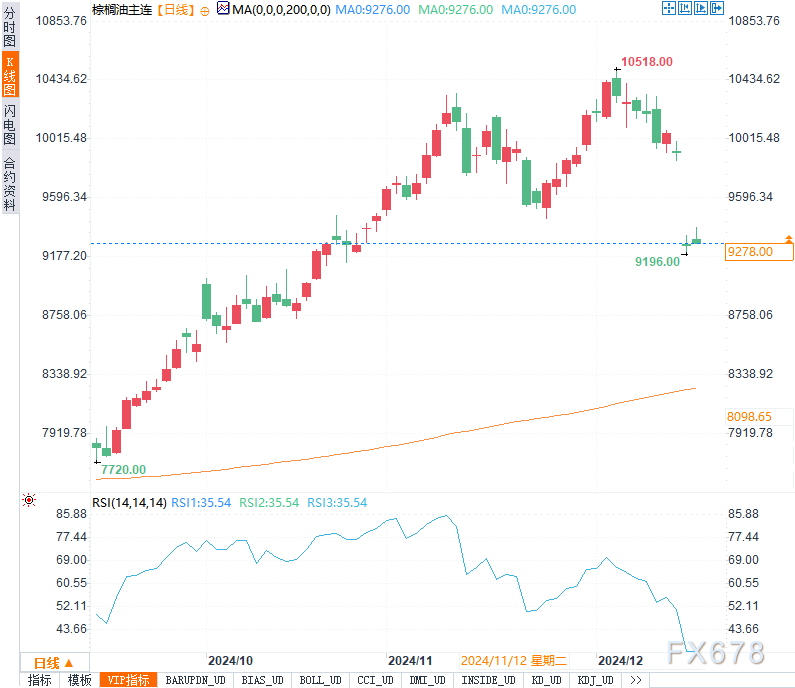Click the orange arrow above 9278.00 price tag
Viewport: 795px width, 688px height.
(x=789, y=239)
